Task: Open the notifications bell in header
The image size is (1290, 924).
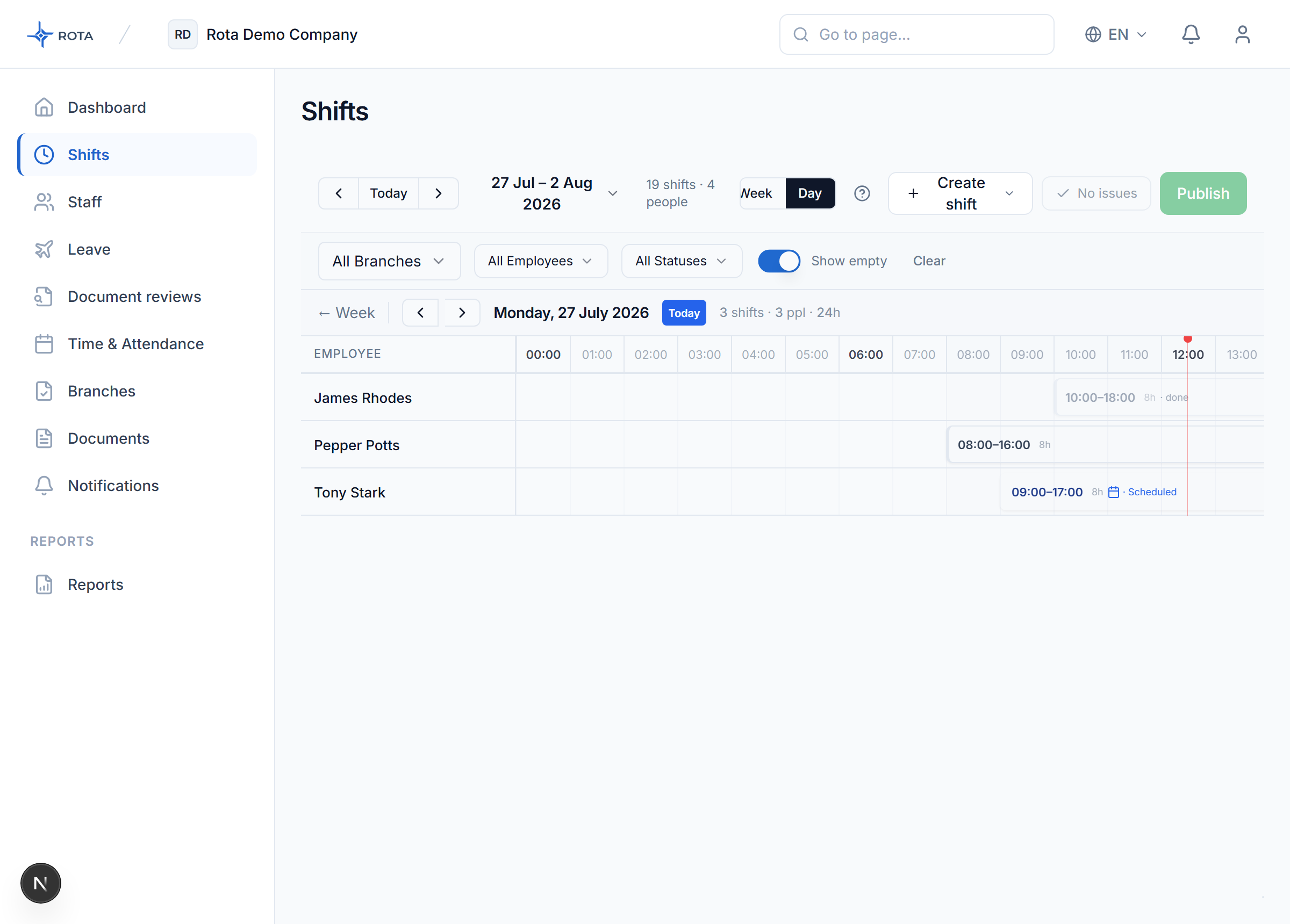Action: click(1191, 35)
